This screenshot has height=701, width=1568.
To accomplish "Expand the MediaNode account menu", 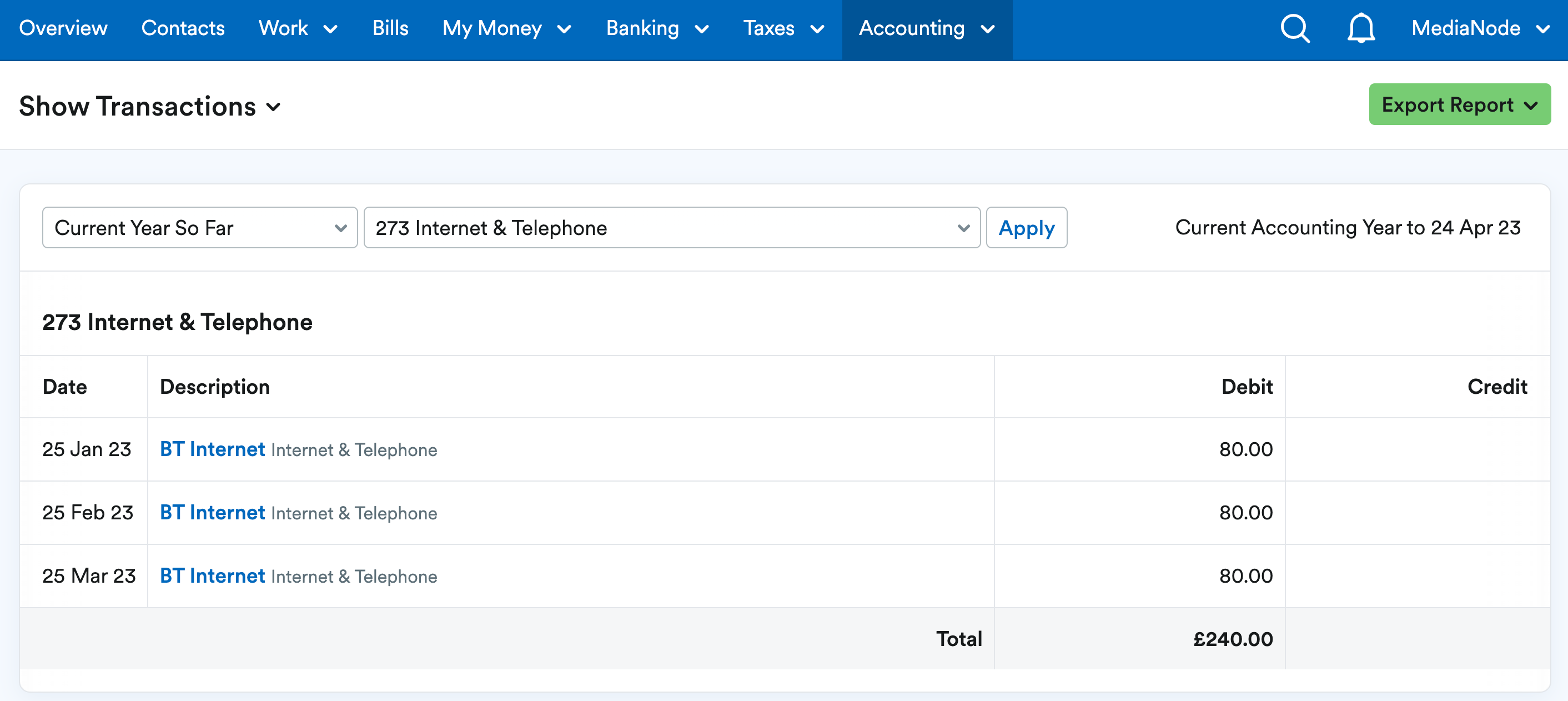I will coord(1480,29).
